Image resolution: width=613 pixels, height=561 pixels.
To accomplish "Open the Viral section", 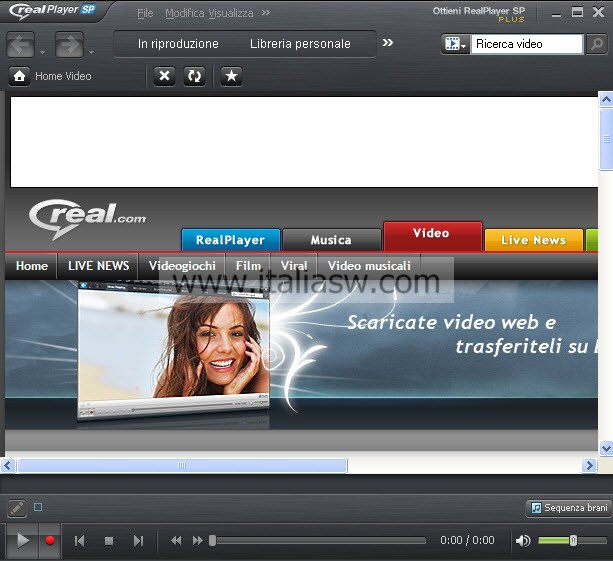I will pyautogui.click(x=294, y=266).
